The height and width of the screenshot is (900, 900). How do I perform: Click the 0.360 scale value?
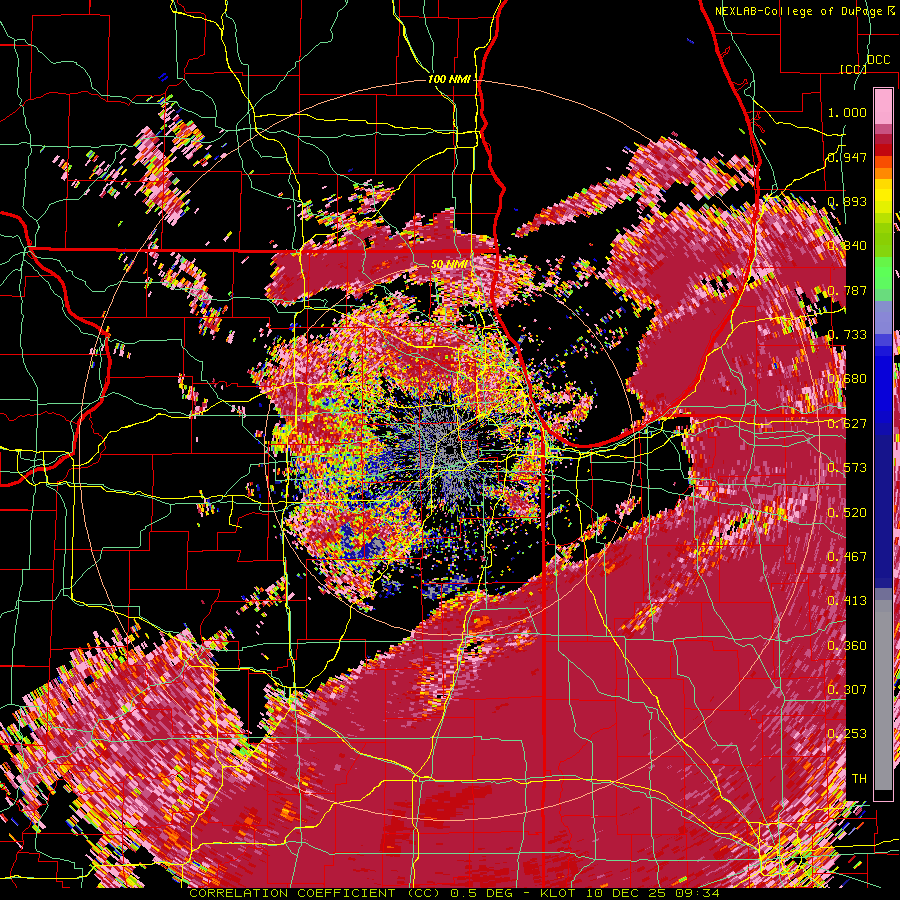847,646
